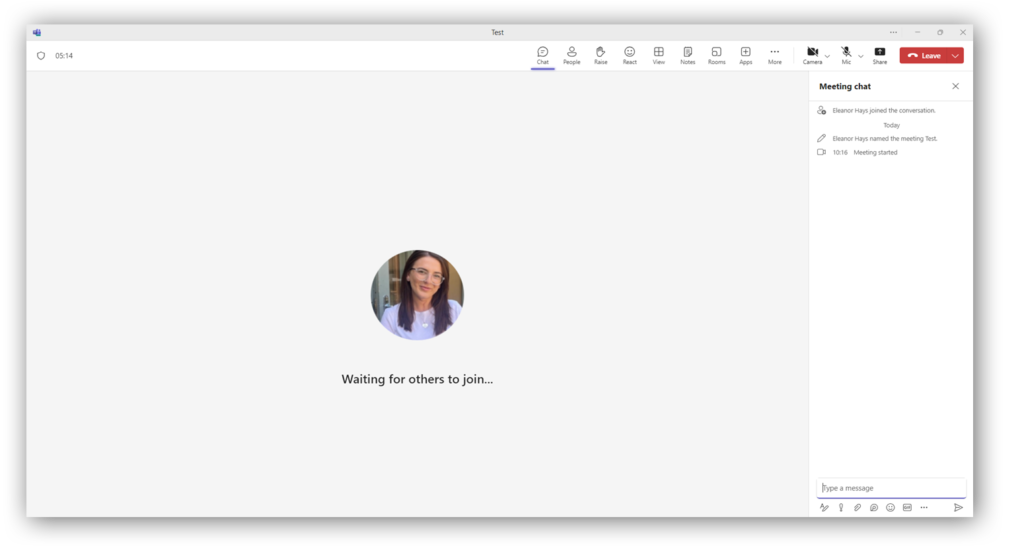Expand the Camera options arrow
This screenshot has height=556, width=1024.
827,56
